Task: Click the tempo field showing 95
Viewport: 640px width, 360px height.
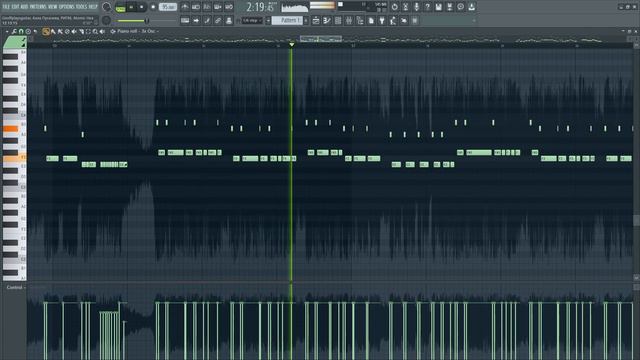Action: 168,7
